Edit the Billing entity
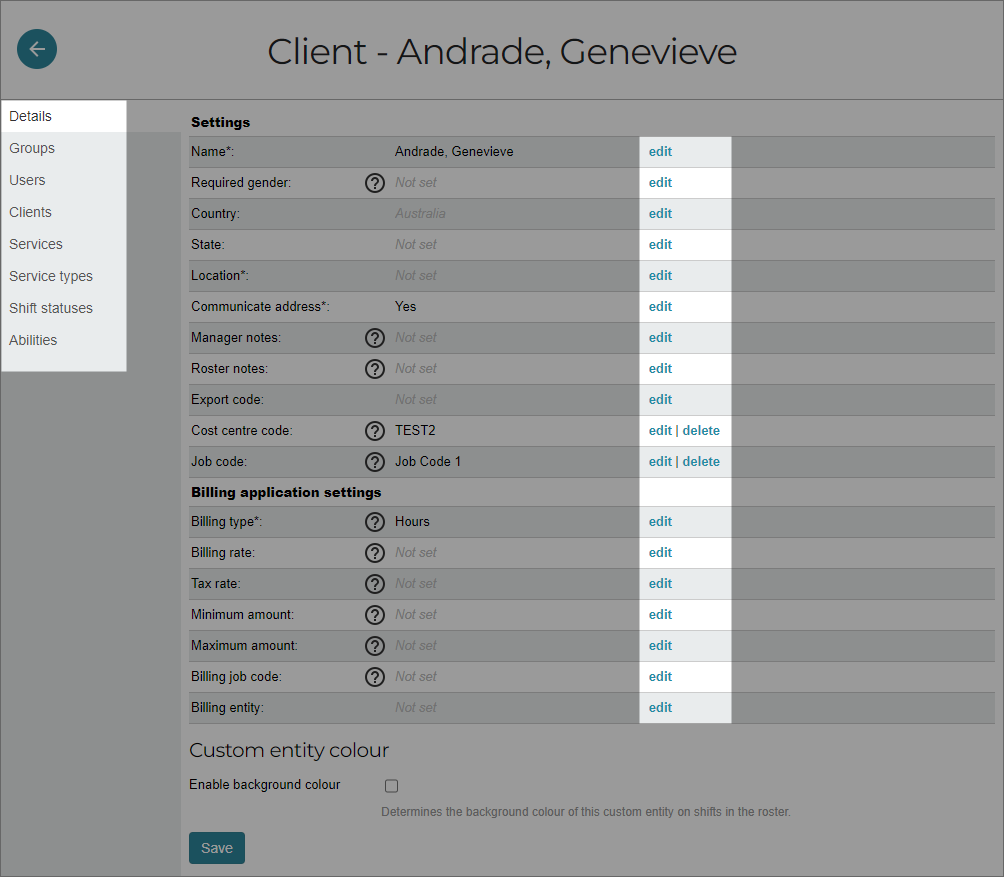Screen dimensions: 1004x877 click(x=660, y=708)
